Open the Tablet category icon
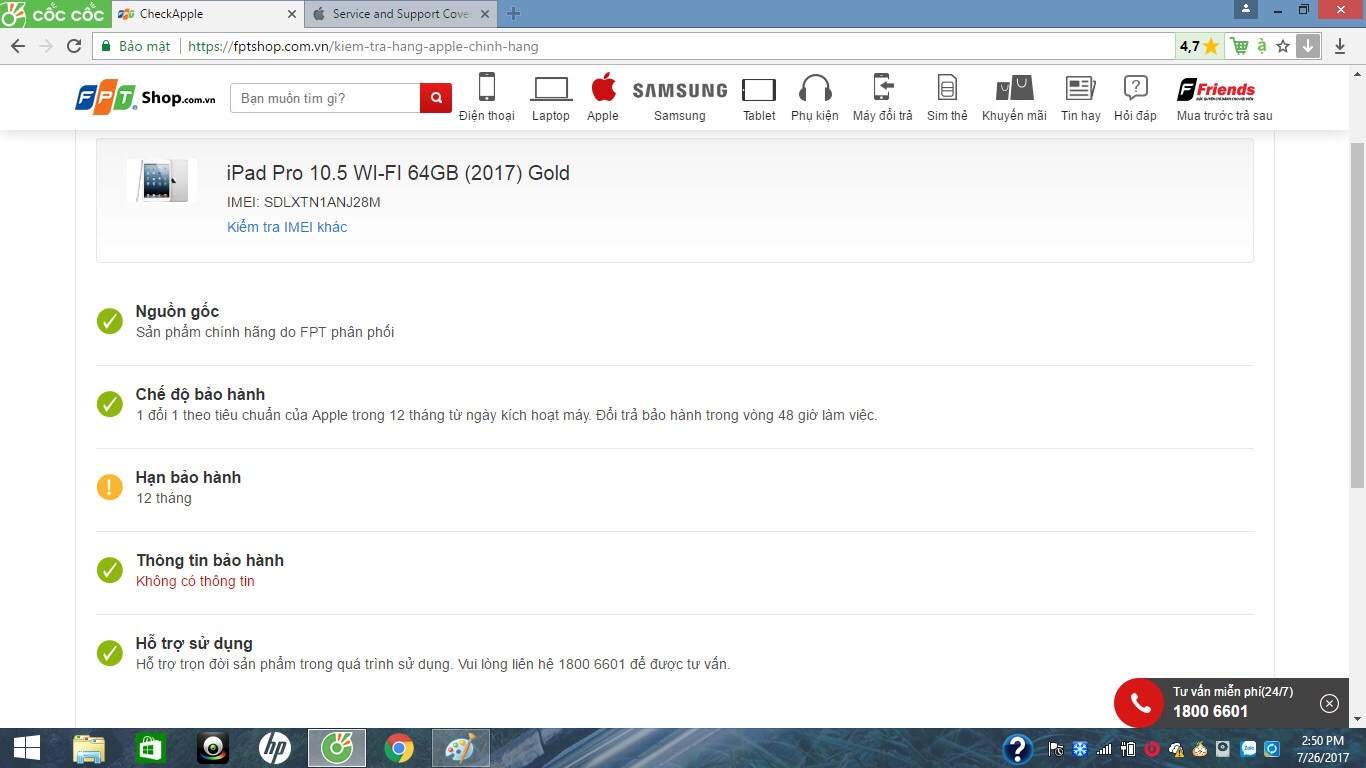The height and width of the screenshot is (768, 1366). pyautogui.click(x=759, y=99)
